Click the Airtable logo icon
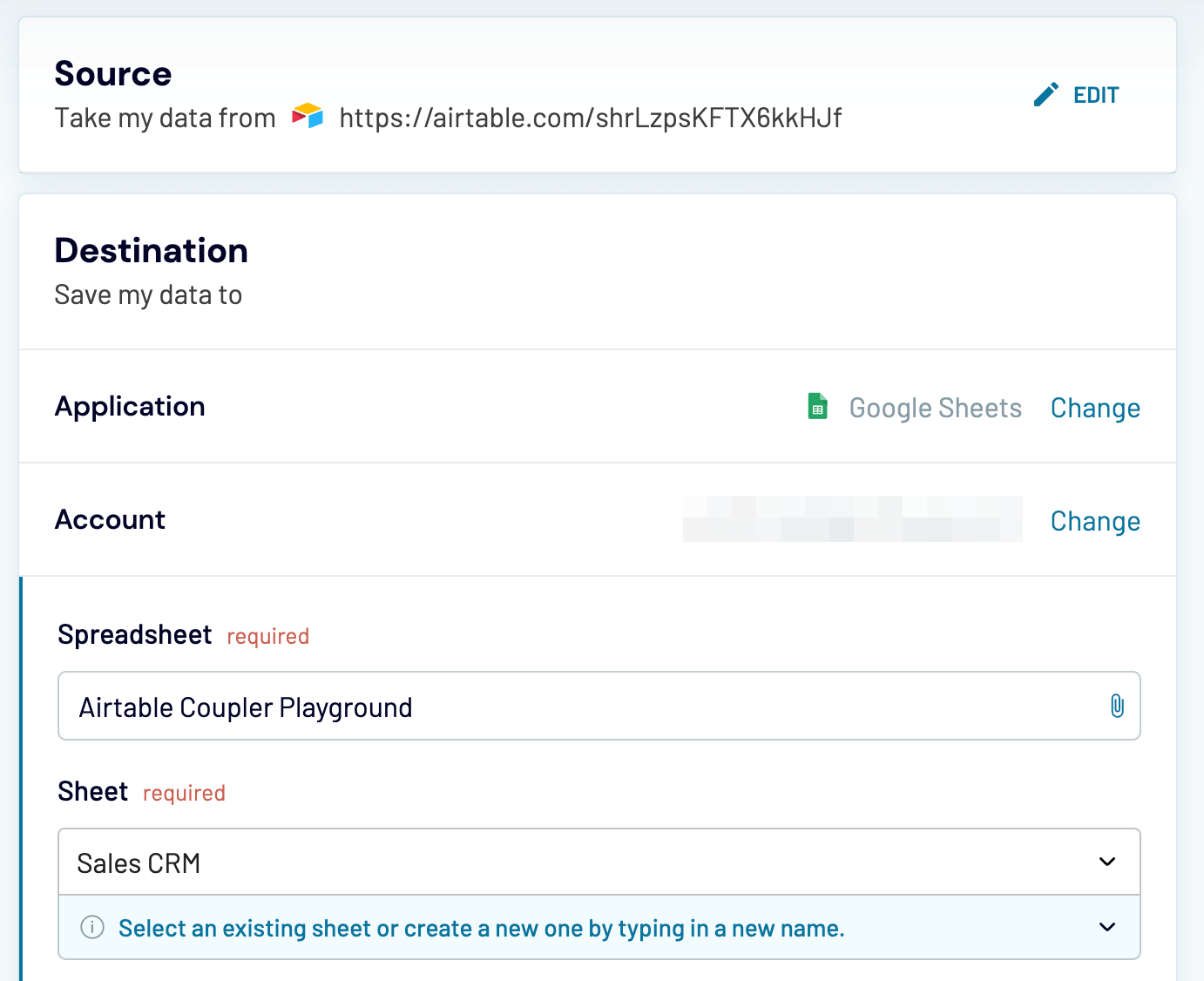Image resolution: width=1204 pixels, height=981 pixels. point(308,116)
